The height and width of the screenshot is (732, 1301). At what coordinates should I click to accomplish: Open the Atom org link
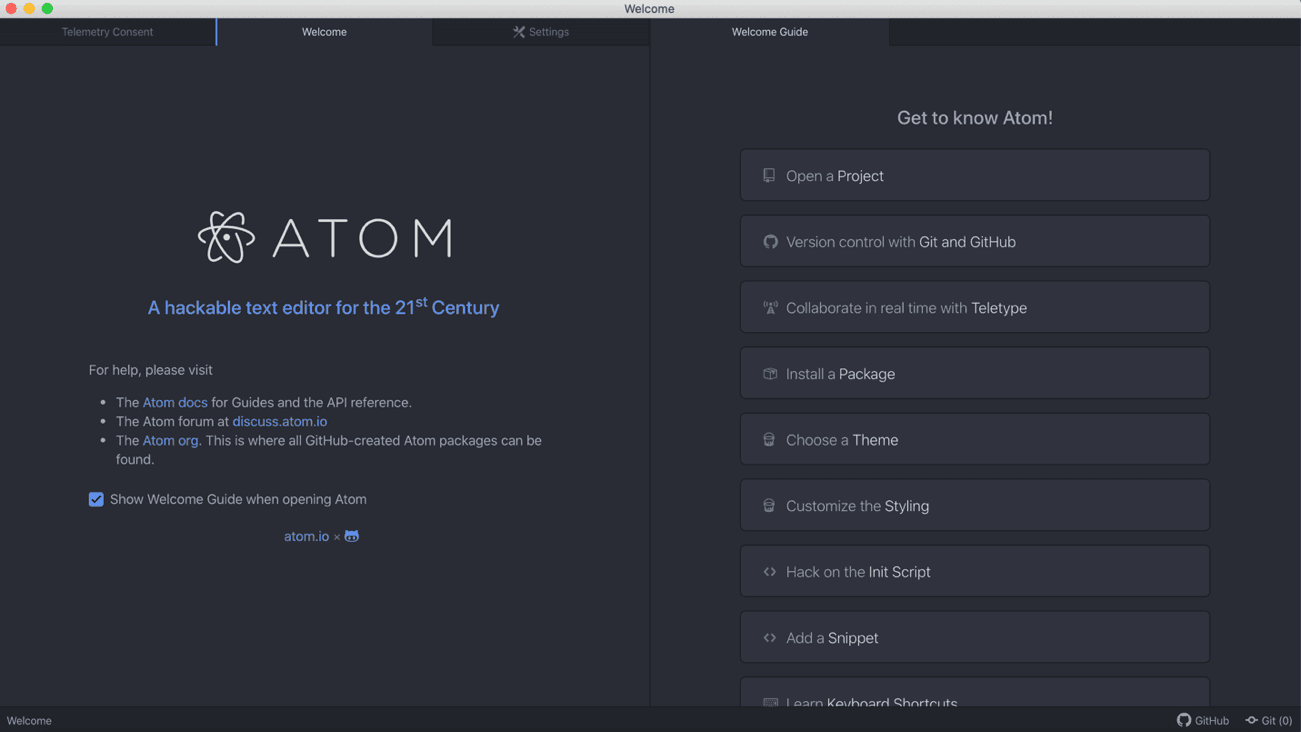tap(170, 440)
